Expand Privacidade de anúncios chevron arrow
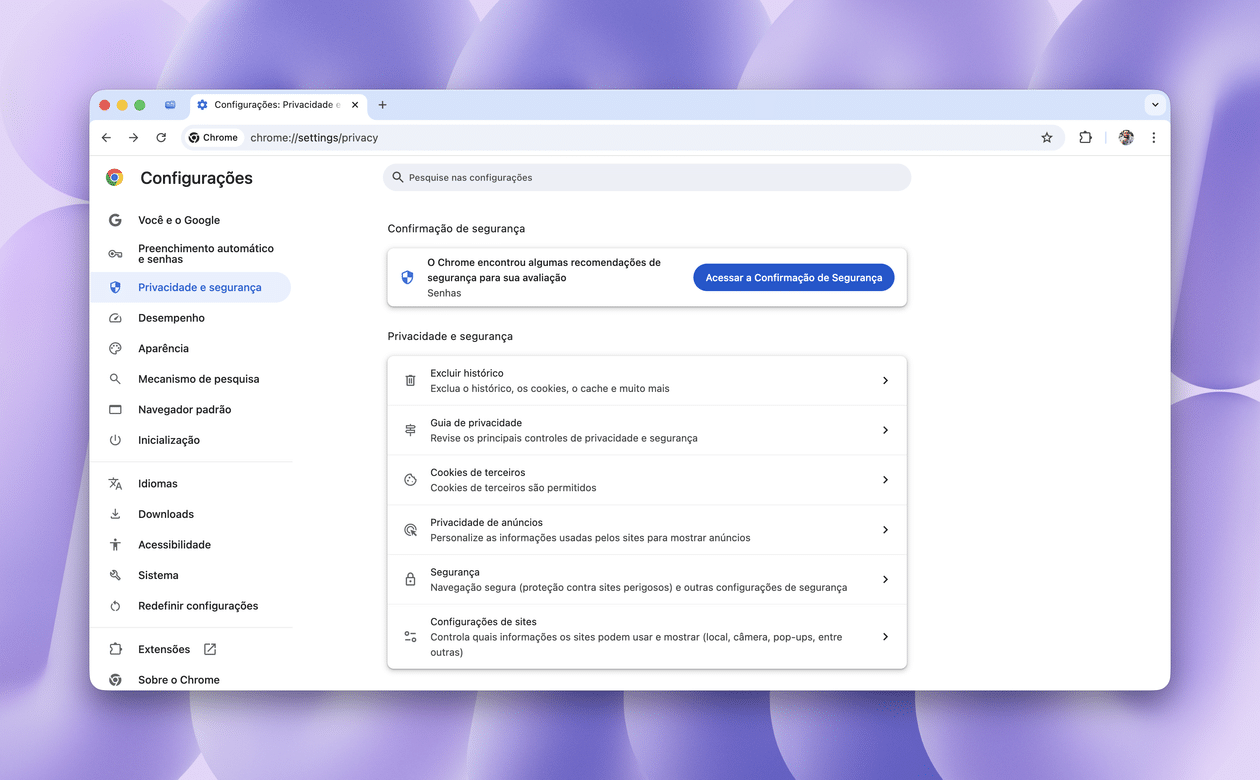The width and height of the screenshot is (1260, 780). [x=885, y=530]
